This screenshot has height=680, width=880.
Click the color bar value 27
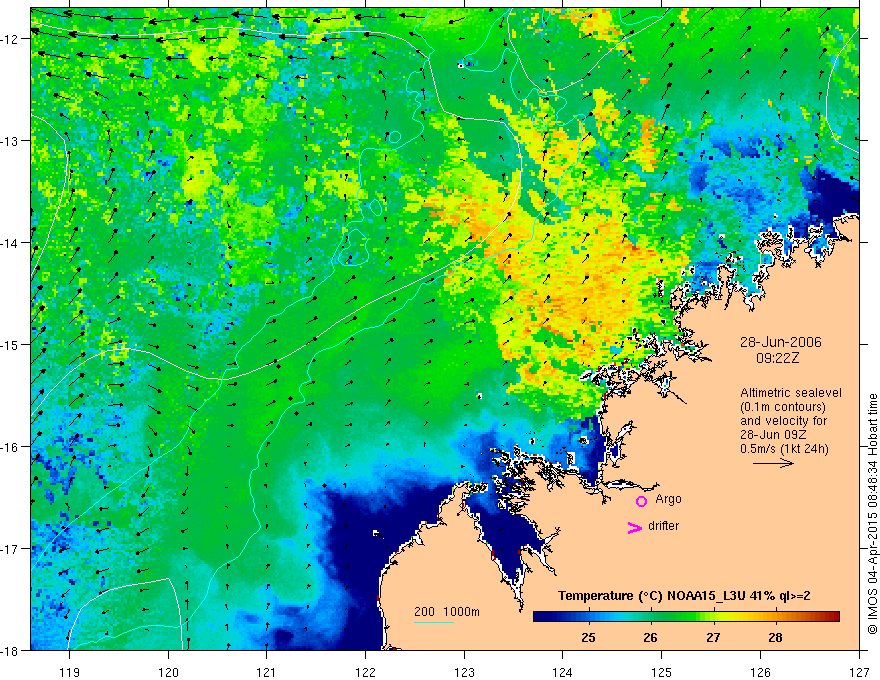point(713,637)
